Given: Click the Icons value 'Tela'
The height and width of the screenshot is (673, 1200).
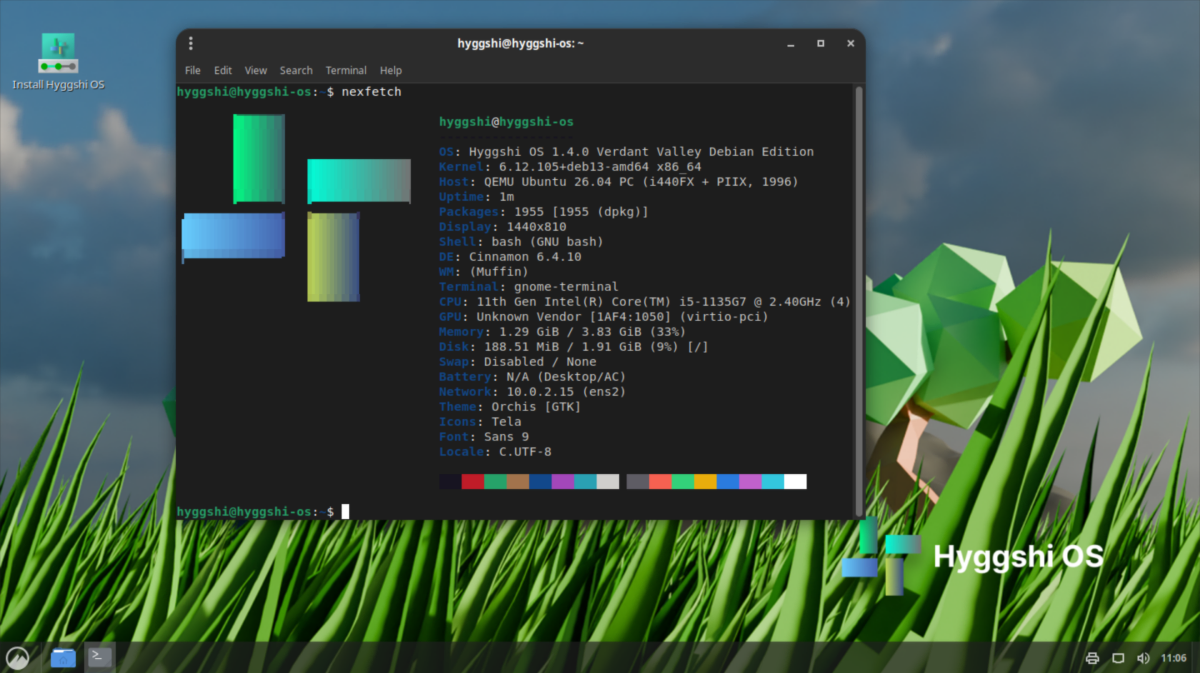Looking at the screenshot, I should pyautogui.click(x=506, y=422).
